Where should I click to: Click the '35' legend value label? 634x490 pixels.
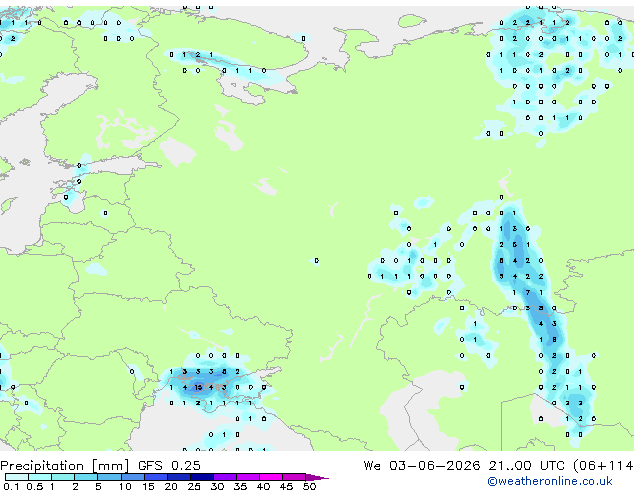point(240,486)
